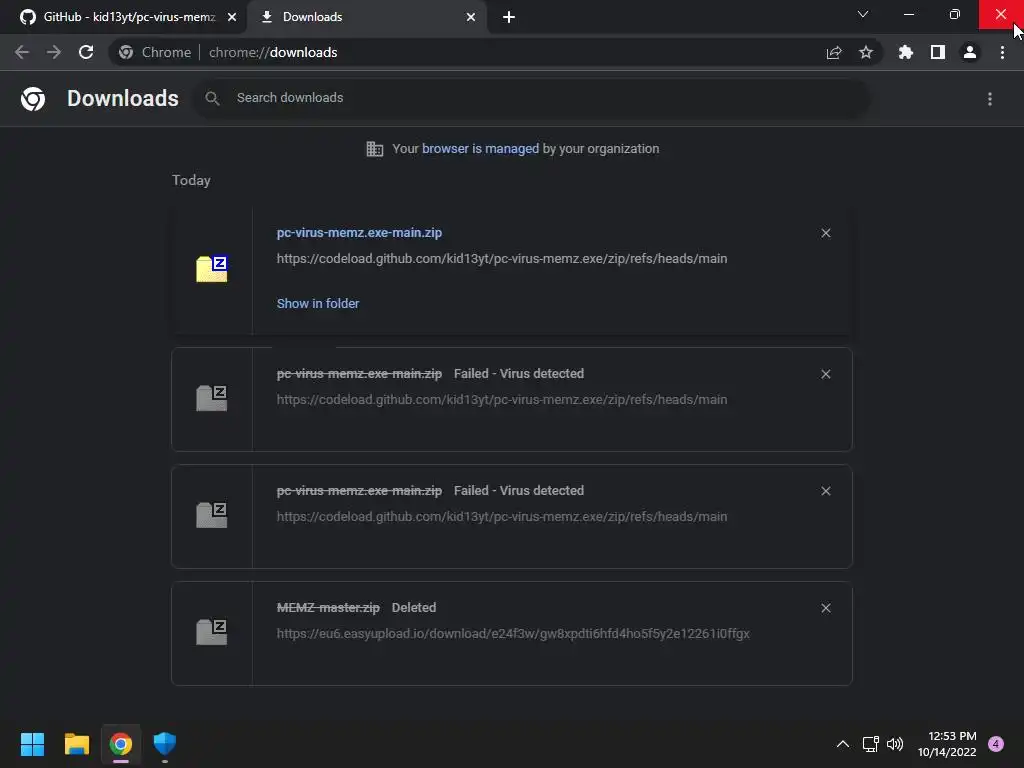Image resolution: width=1024 pixels, height=768 pixels.
Task: Open the clock showing 12:53 PM
Action: click(947, 744)
